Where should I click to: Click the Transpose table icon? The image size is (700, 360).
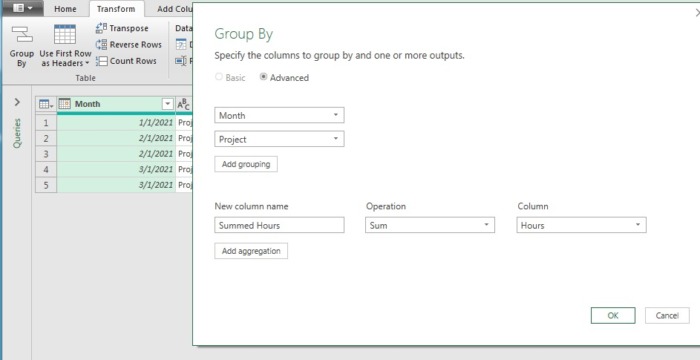[101, 28]
